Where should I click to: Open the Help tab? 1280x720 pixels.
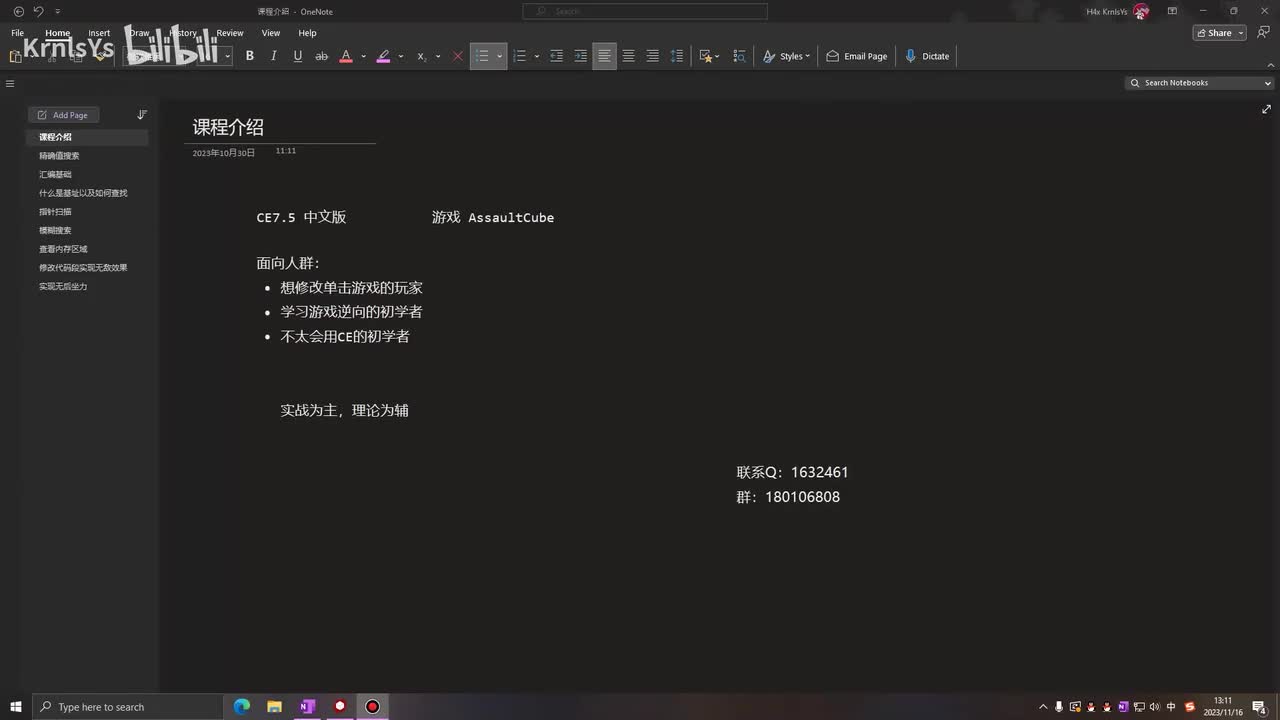tap(307, 33)
